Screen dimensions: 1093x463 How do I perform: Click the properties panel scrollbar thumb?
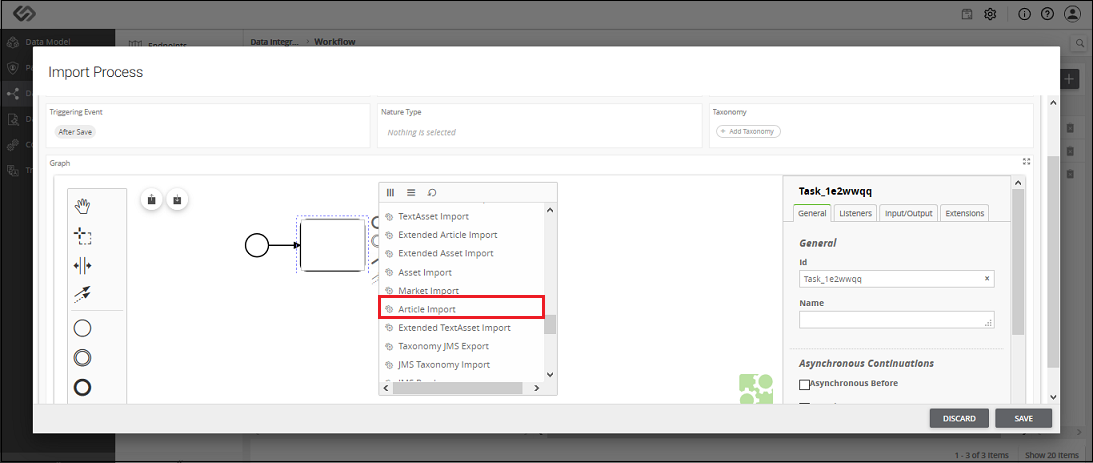click(1018, 261)
